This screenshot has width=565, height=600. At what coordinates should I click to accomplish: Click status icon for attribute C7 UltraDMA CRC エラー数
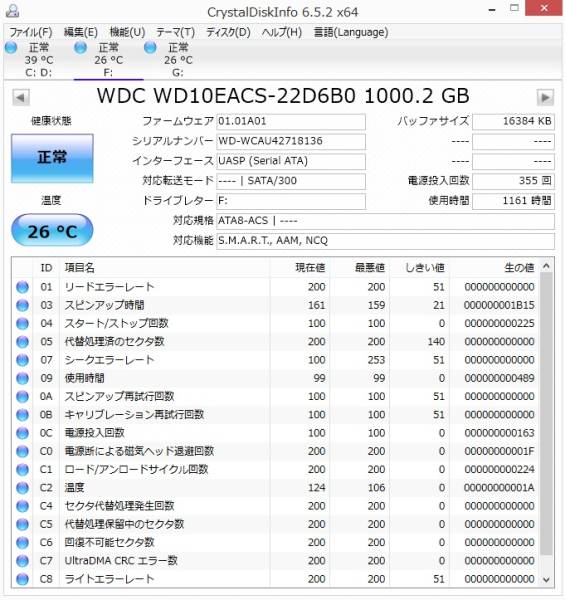[23, 561]
